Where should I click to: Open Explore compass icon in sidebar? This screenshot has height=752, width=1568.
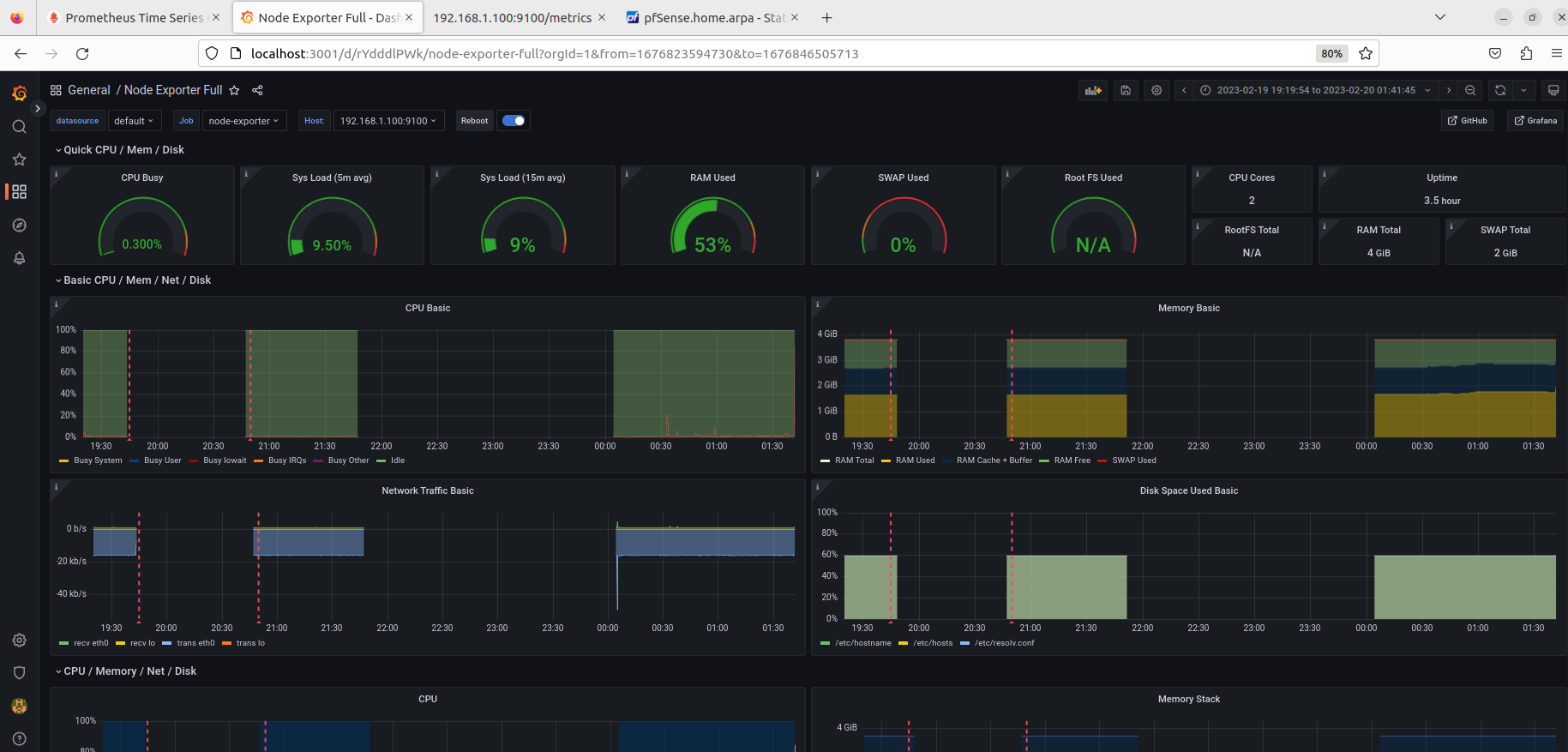coord(19,226)
